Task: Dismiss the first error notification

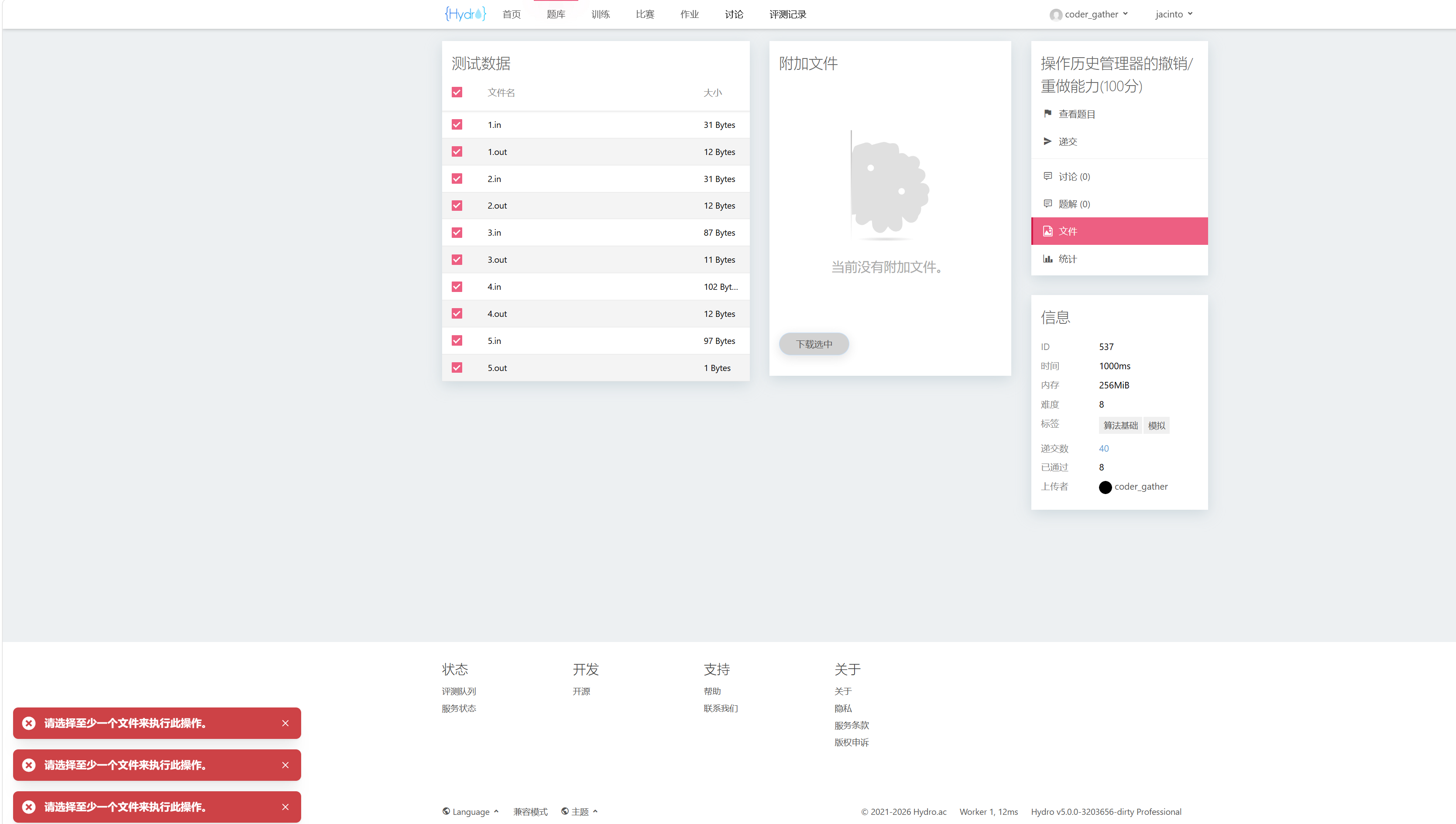Action: point(285,723)
